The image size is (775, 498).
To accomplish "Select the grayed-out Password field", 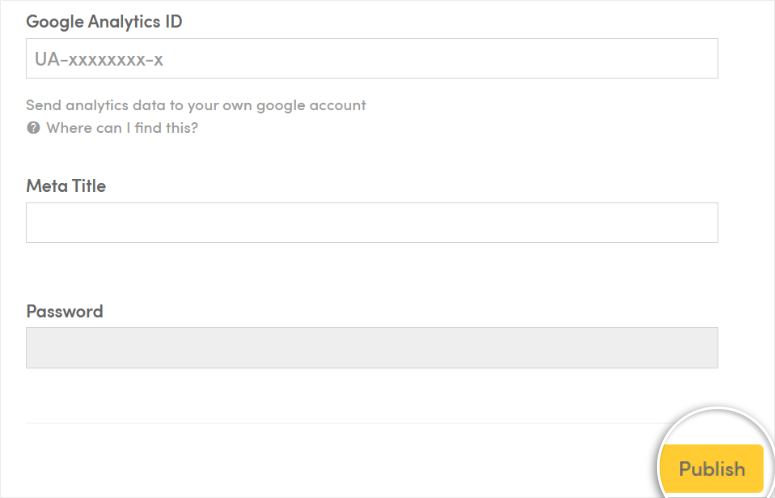I will click(372, 347).
